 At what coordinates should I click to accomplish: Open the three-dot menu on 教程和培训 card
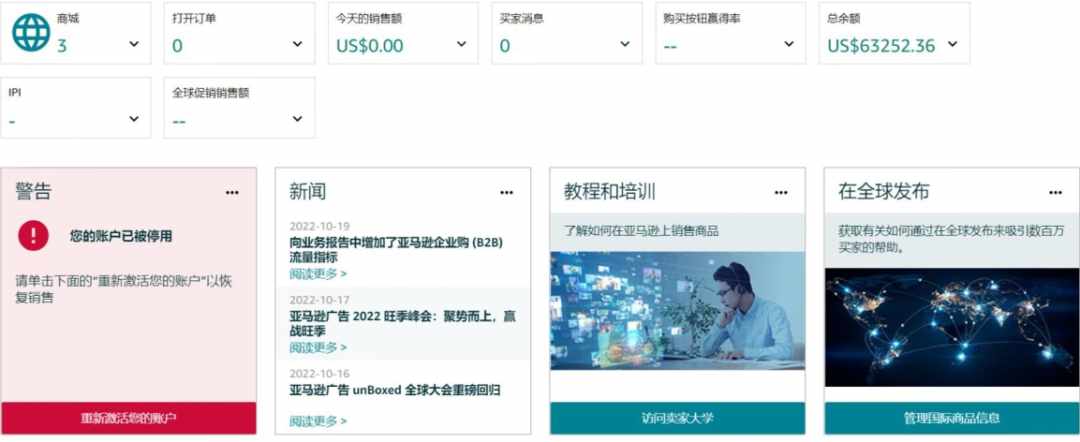pyautogui.click(x=780, y=193)
